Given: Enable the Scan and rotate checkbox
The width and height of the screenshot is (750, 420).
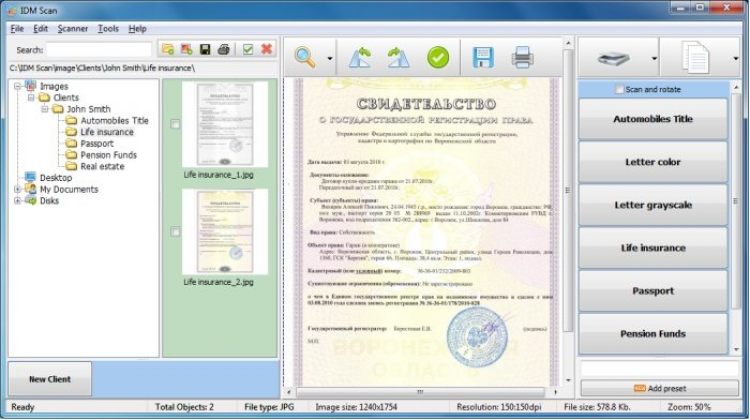Looking at the screenshot, I should pyautogui.click(x=619, y=90).
